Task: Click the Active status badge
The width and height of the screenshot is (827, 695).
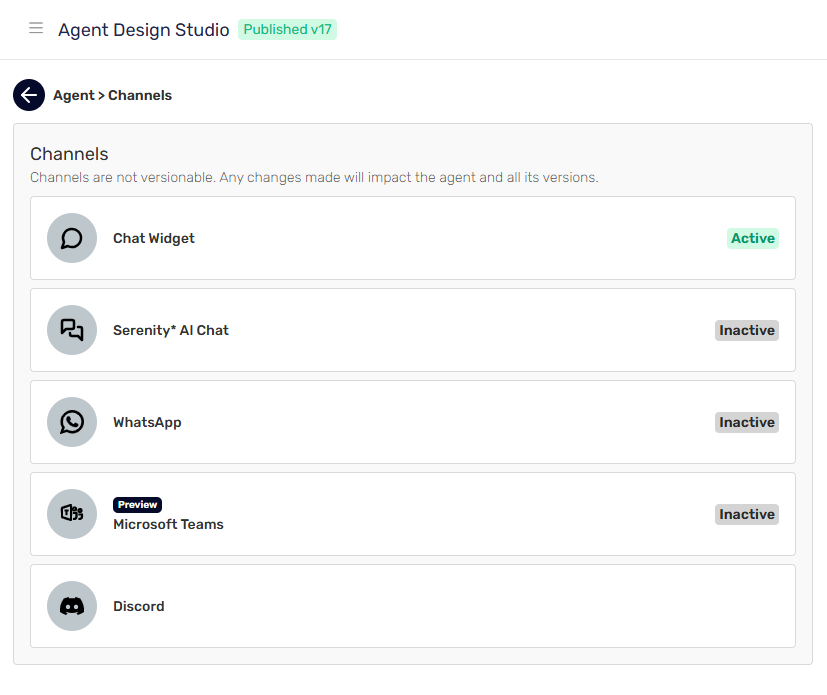Action: [752, 238]
